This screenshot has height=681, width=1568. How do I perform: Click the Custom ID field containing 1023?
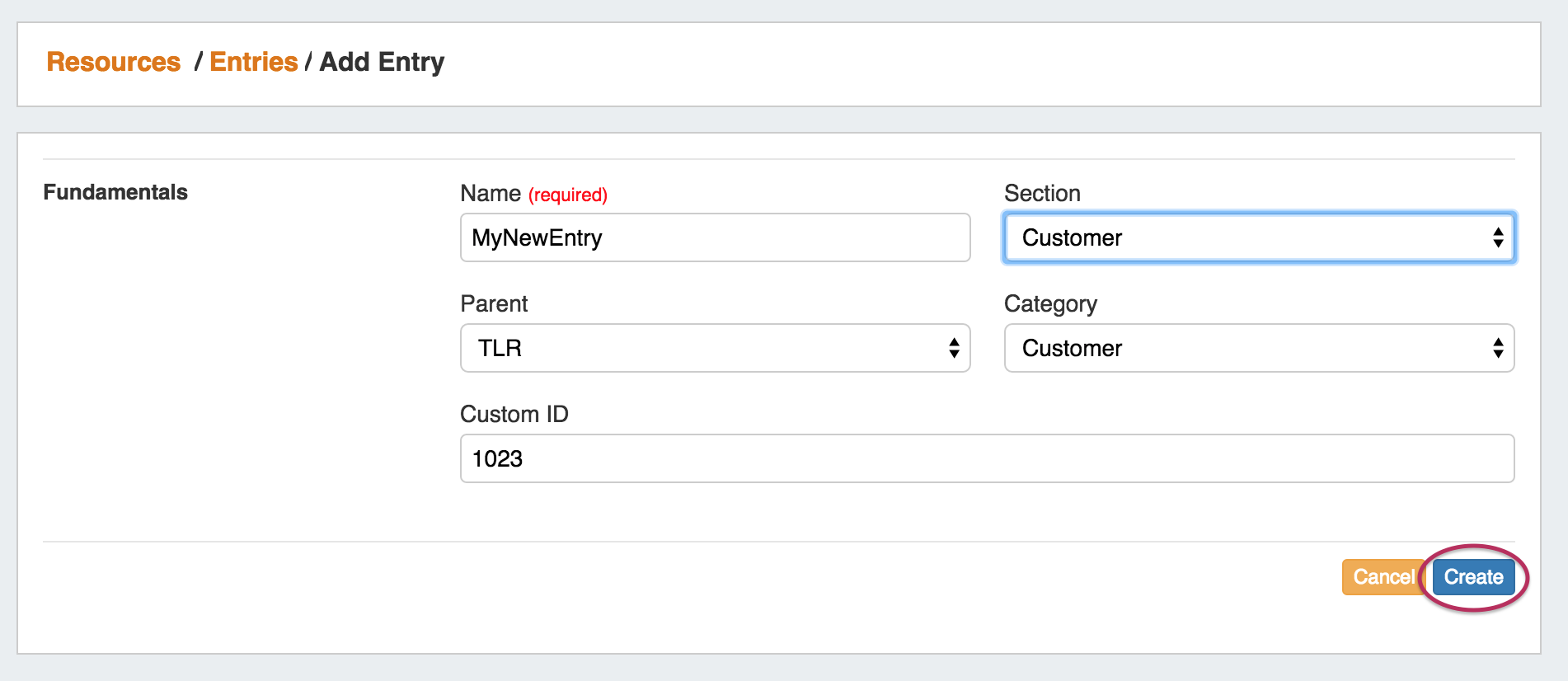(x=986, y=458)
